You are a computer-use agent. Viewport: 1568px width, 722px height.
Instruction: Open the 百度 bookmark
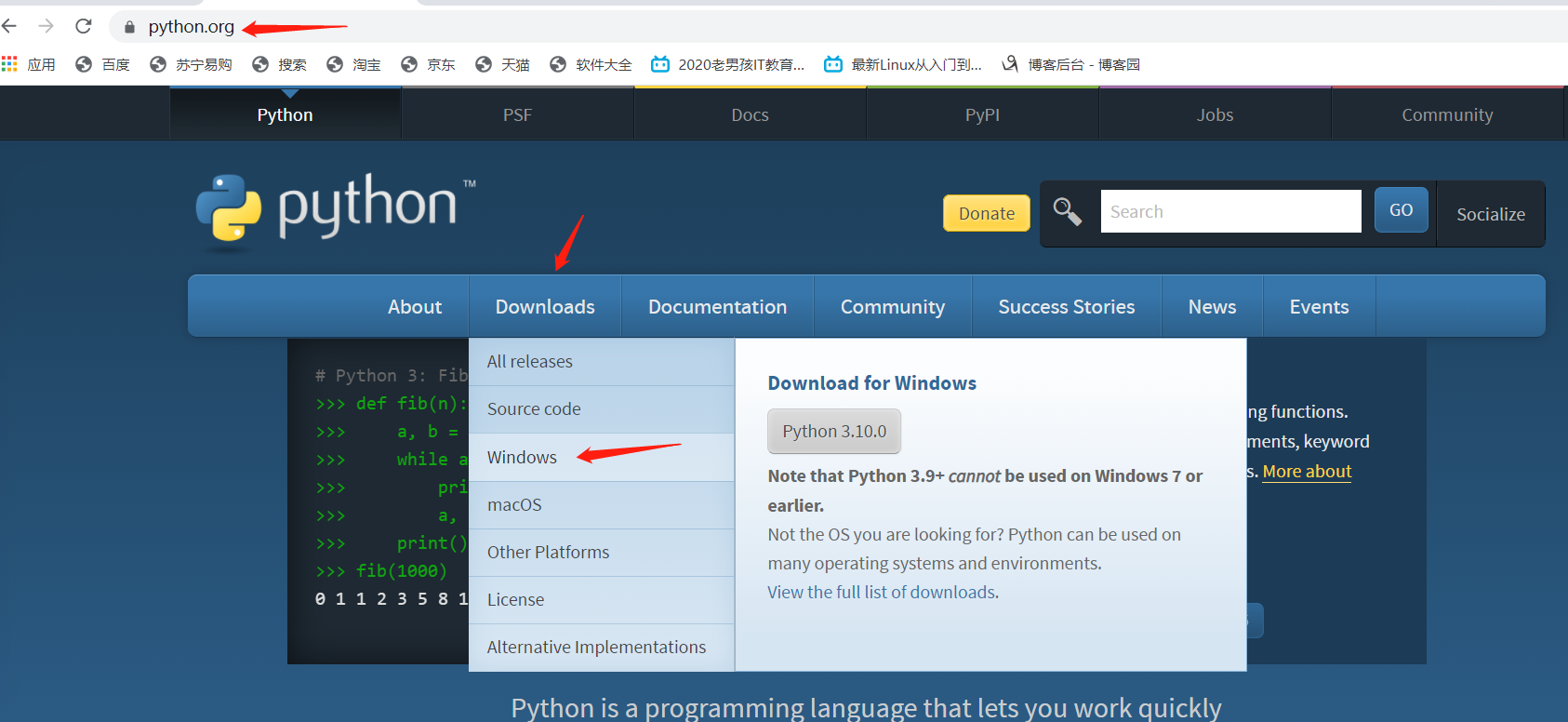102,64
